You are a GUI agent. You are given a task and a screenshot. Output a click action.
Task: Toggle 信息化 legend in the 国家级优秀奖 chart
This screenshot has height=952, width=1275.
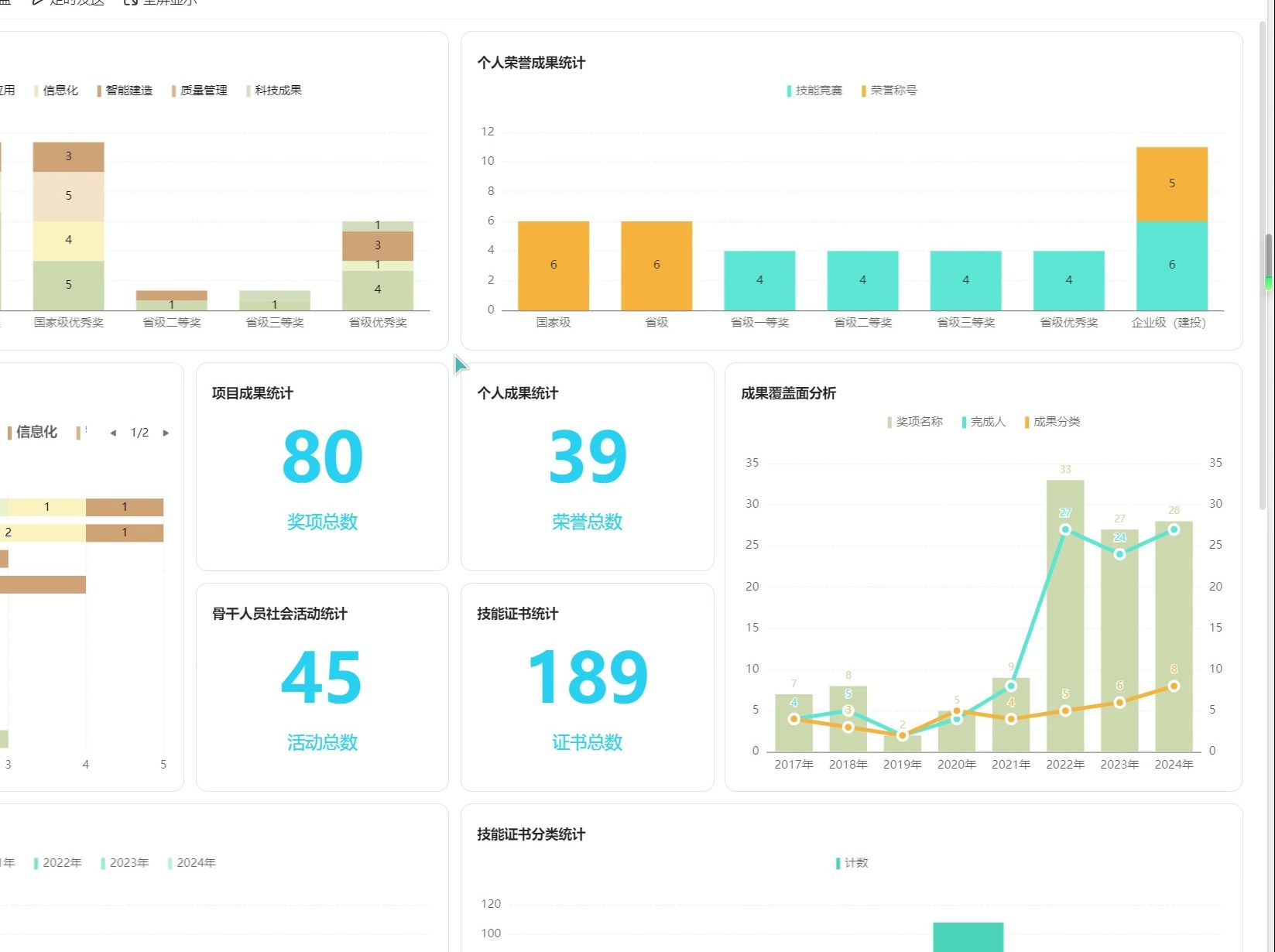(56, 91)
